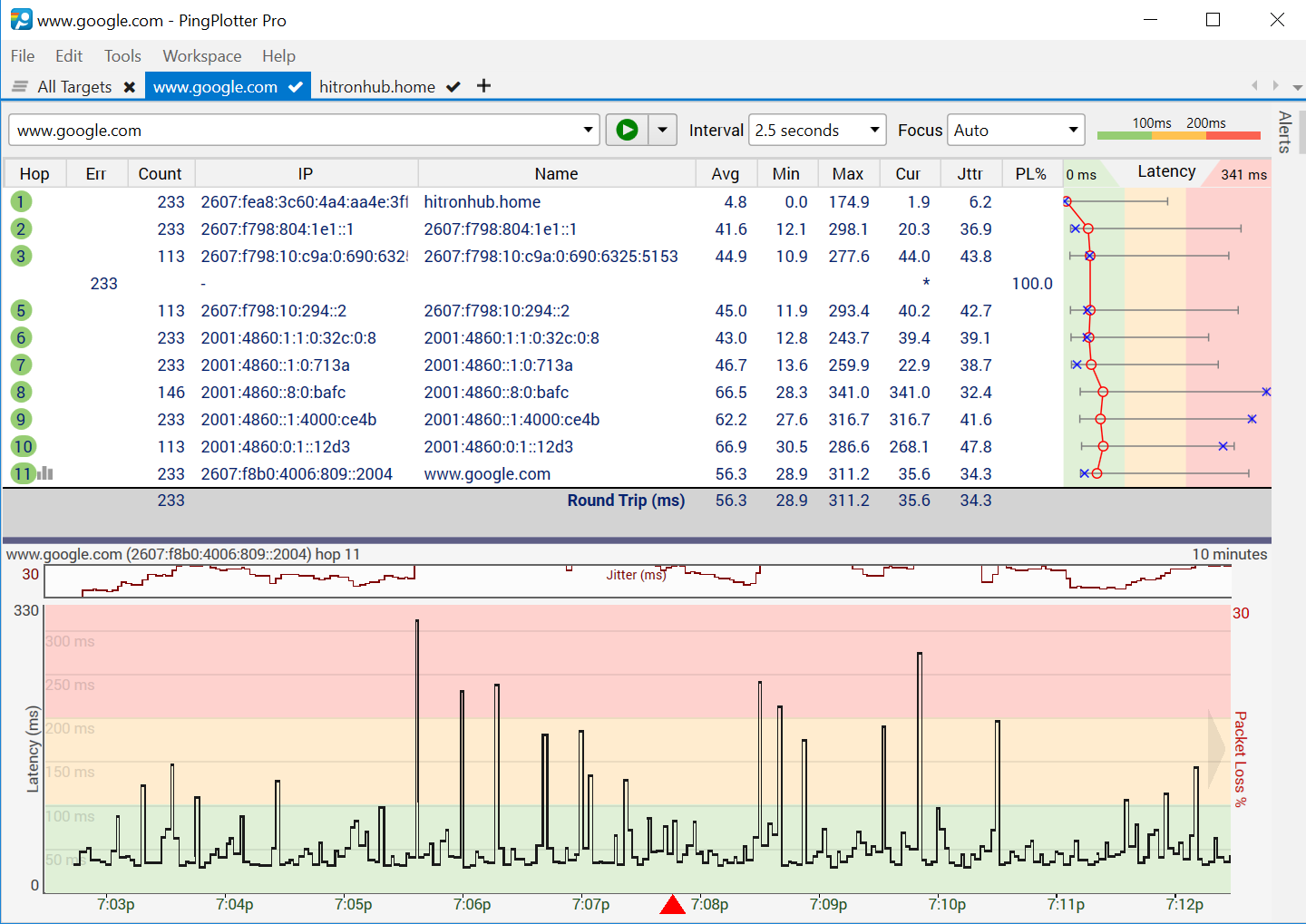Click the 341.0 Max value in hop 8
Screen dimensions: 1306x924
point(849,392)
